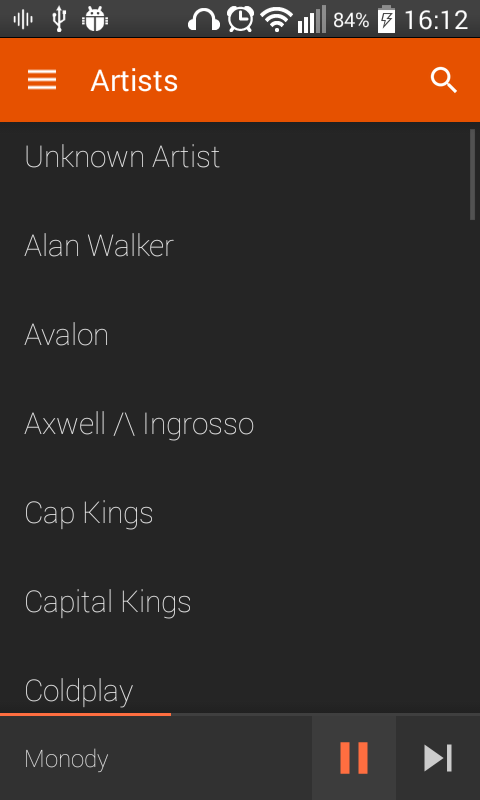This screenshot has width=480, height=800.
Task: Pause the currently playing song
Action: (354, 758)
